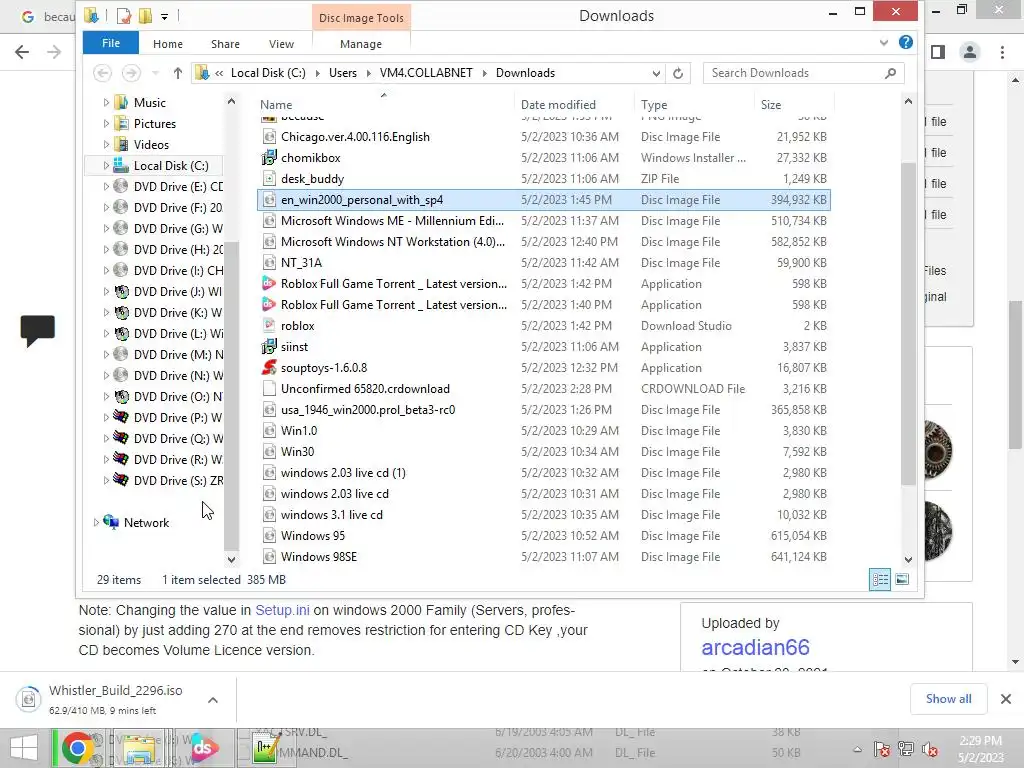Go up one folder with Up arrow
Image resolution: width=1024 pixels, height=768 pixels.
(178, 73)
